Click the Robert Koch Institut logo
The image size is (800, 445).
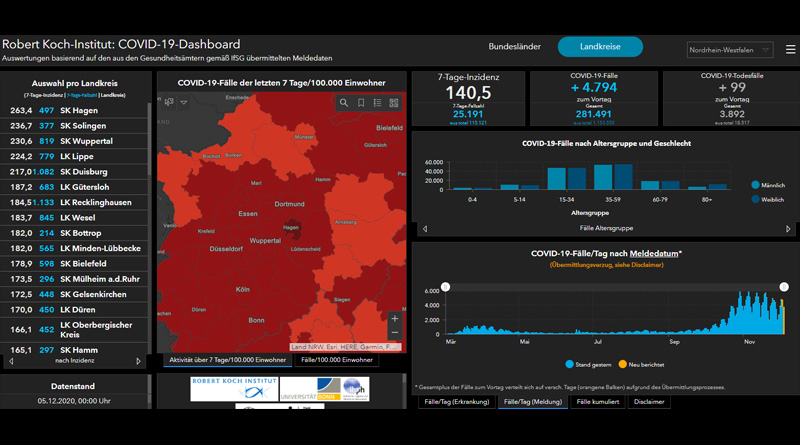point(234,389)
